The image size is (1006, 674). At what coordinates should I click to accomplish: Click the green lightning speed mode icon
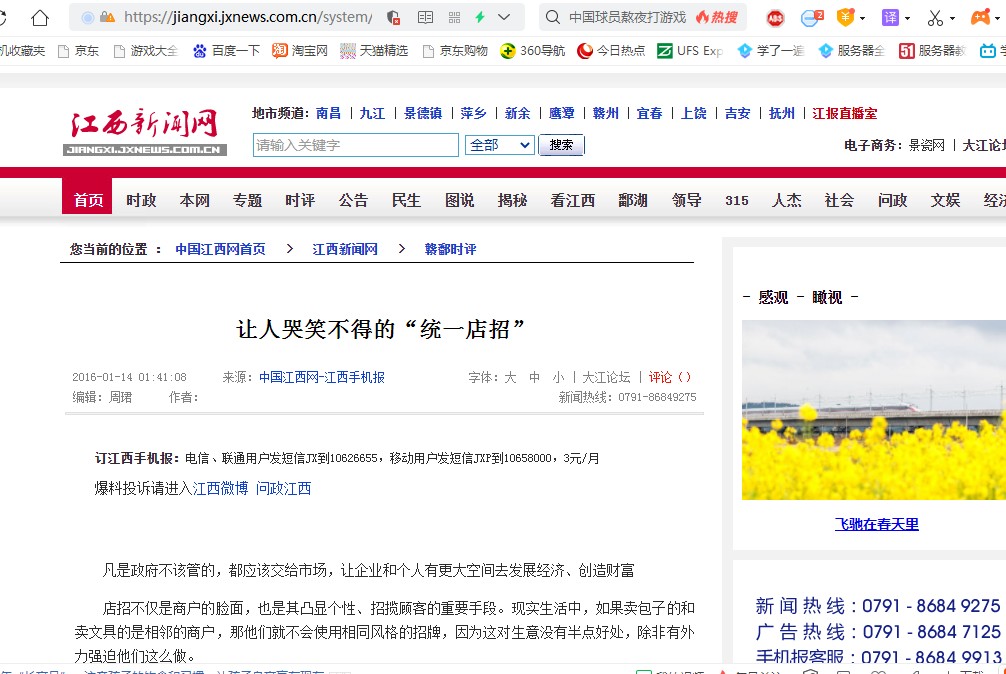pyautogui.click(x=480, y=18)
